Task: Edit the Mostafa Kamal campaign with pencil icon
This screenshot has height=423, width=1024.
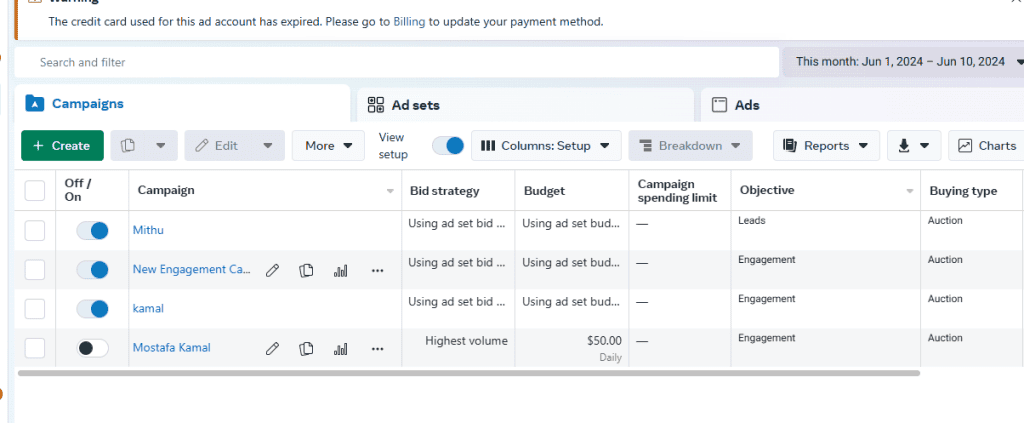Action: 272,349
